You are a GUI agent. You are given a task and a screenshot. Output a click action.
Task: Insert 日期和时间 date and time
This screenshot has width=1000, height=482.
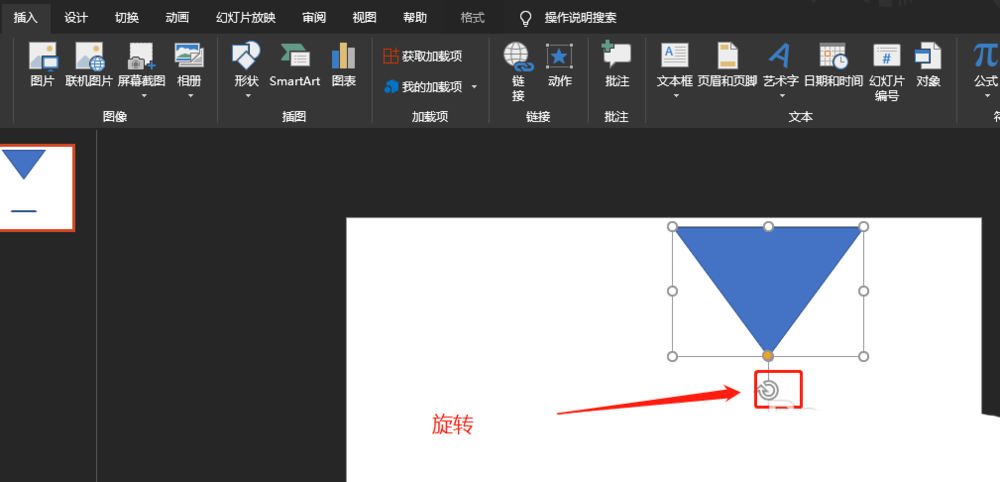tap(833, 65)
